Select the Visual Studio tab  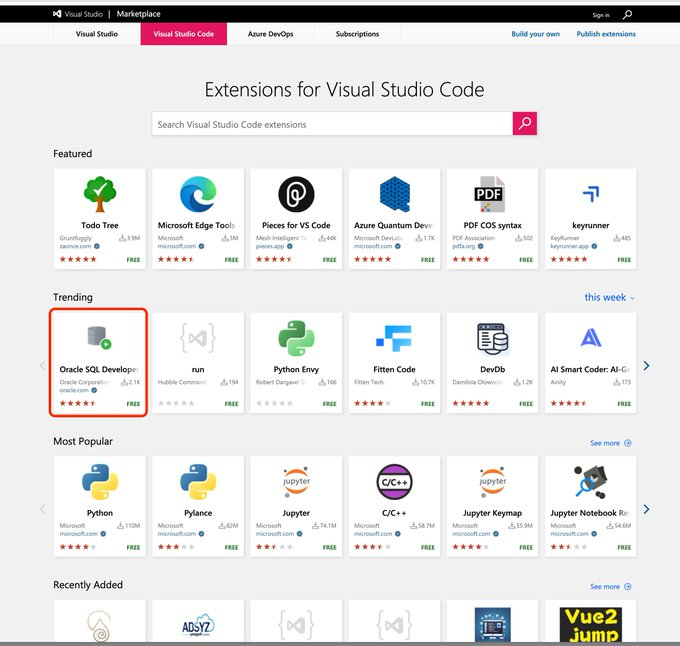coord(97,34)
